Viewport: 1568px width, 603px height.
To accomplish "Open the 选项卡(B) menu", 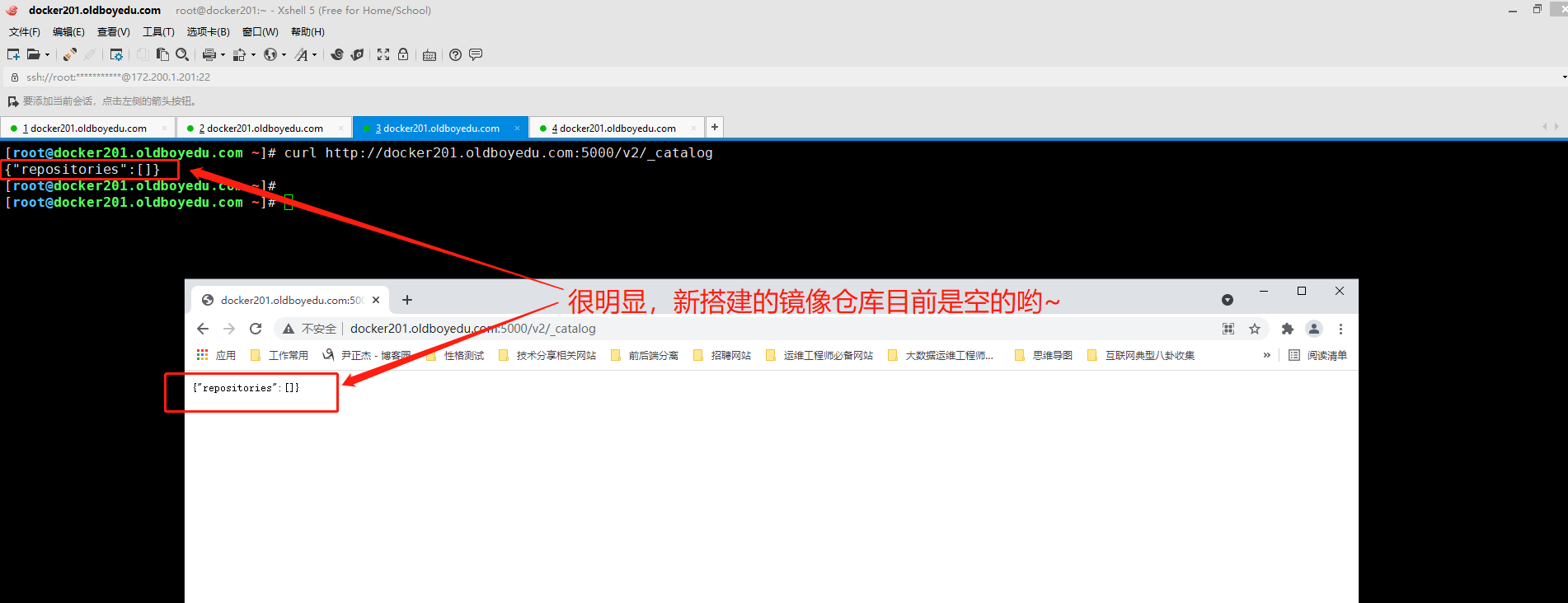I will point(209,32).
